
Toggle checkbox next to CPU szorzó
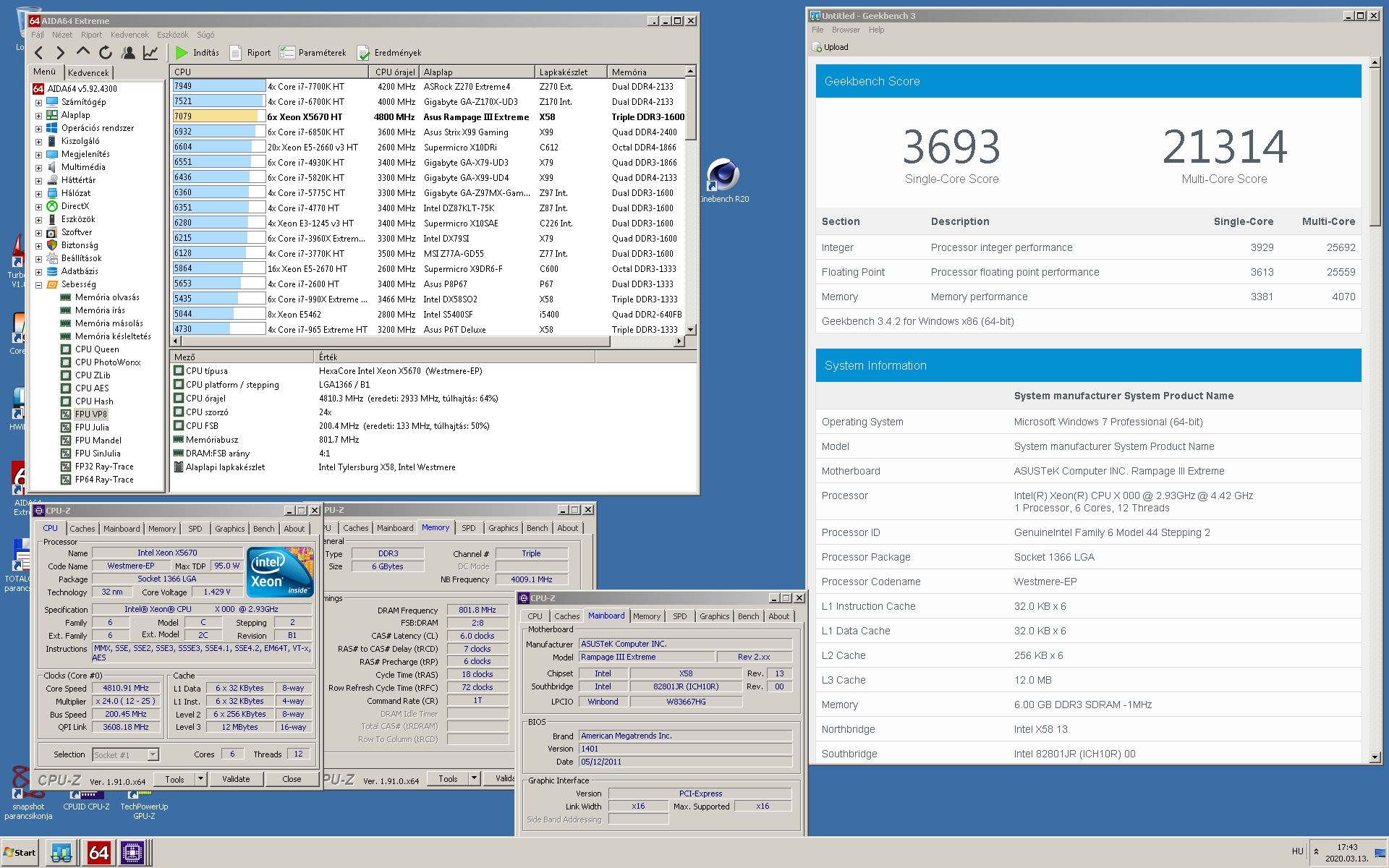click(x=179, y=412)
